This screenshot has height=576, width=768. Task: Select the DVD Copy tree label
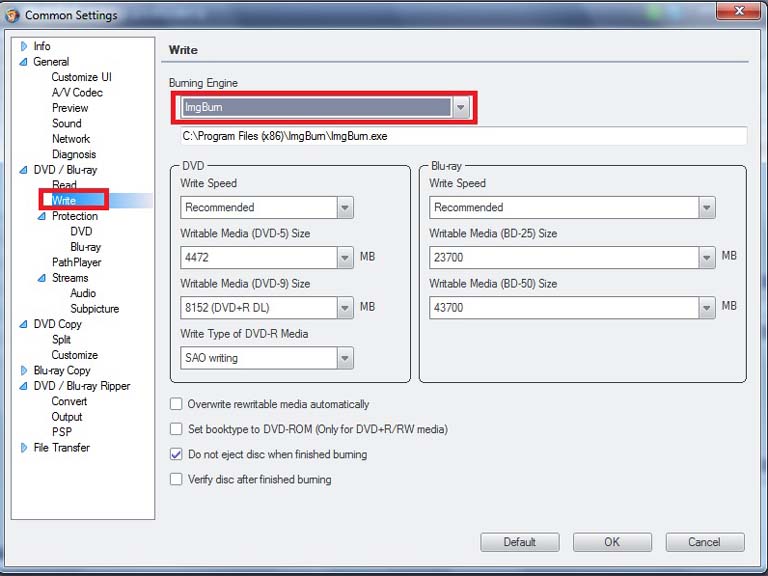click(x=57, y=324)
